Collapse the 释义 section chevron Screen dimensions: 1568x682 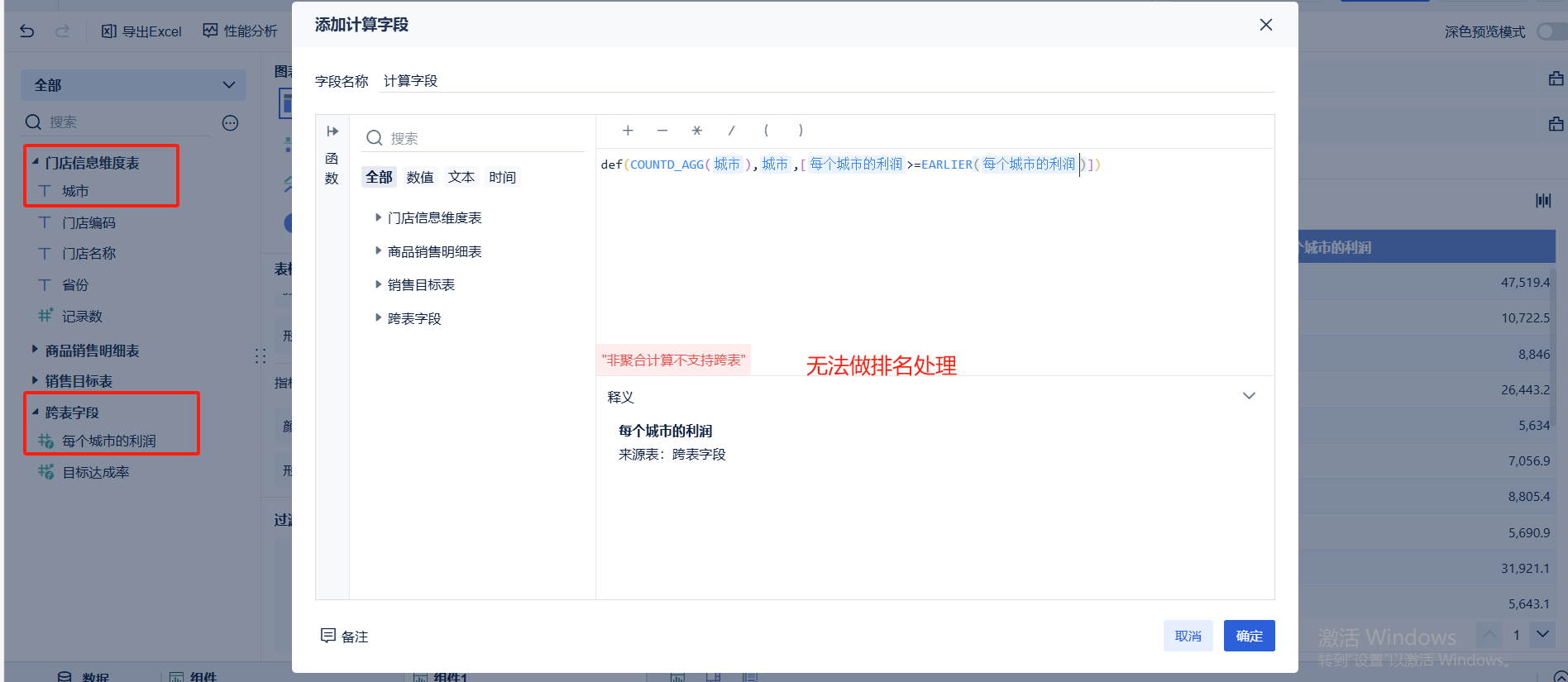[x=1249, y=396]
